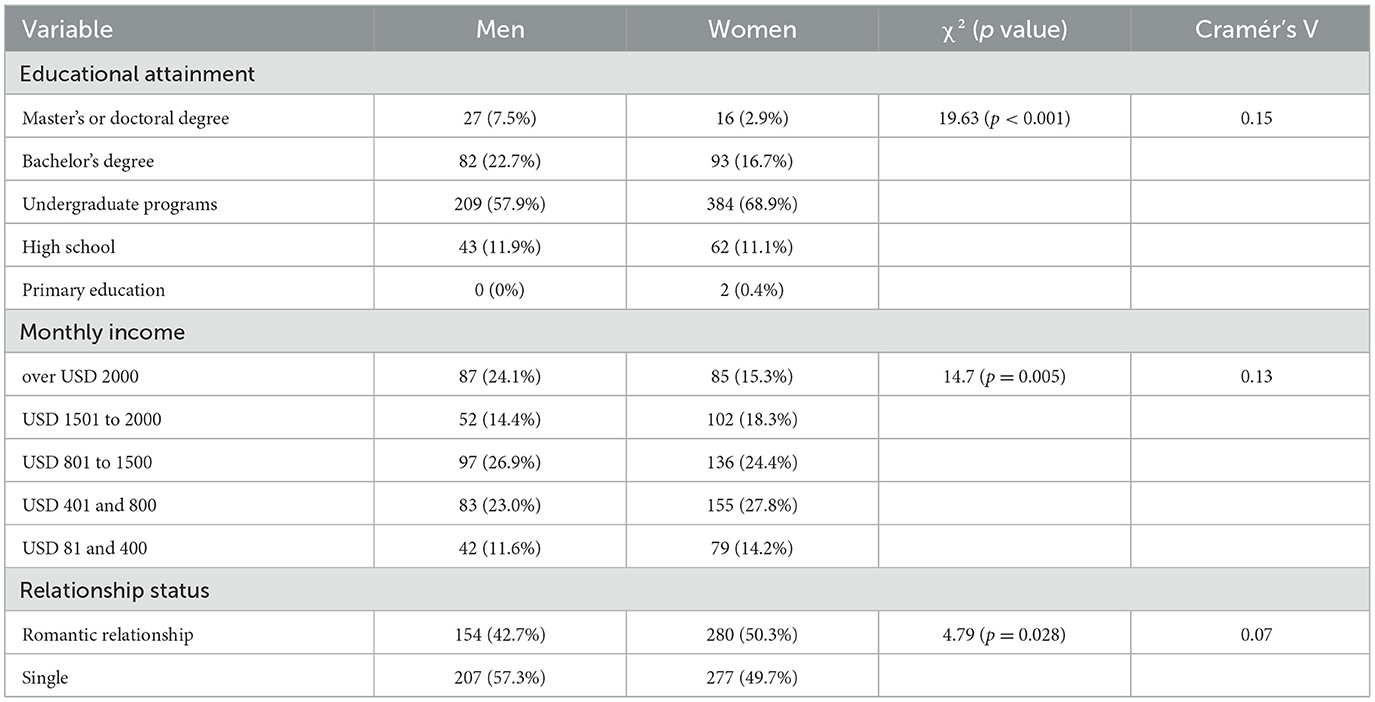
Task: Click the Monthly income section heading
Action: [103, 332]
